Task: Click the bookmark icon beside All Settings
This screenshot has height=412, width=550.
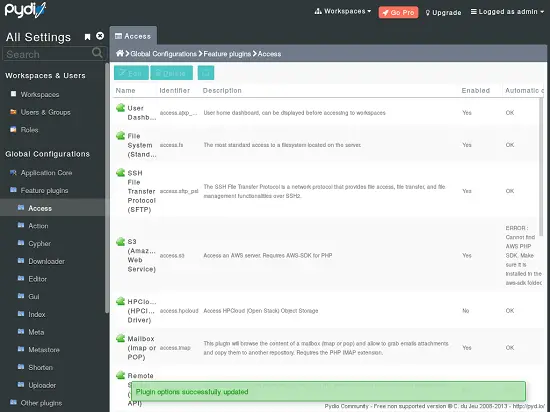Action: tap(87, 37)
